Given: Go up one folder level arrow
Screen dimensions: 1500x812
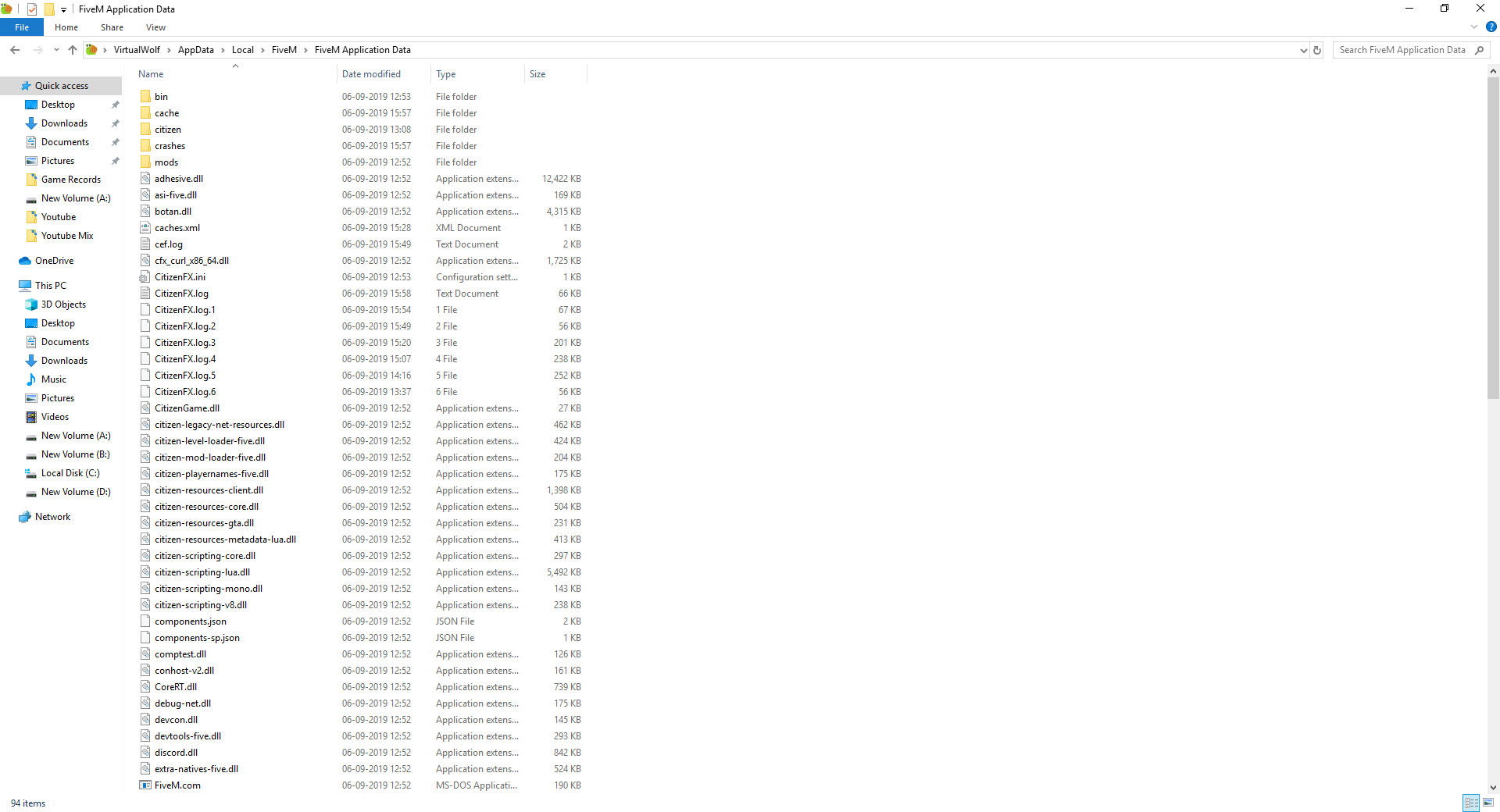Looking at the screenshot, I should (73, 50).
